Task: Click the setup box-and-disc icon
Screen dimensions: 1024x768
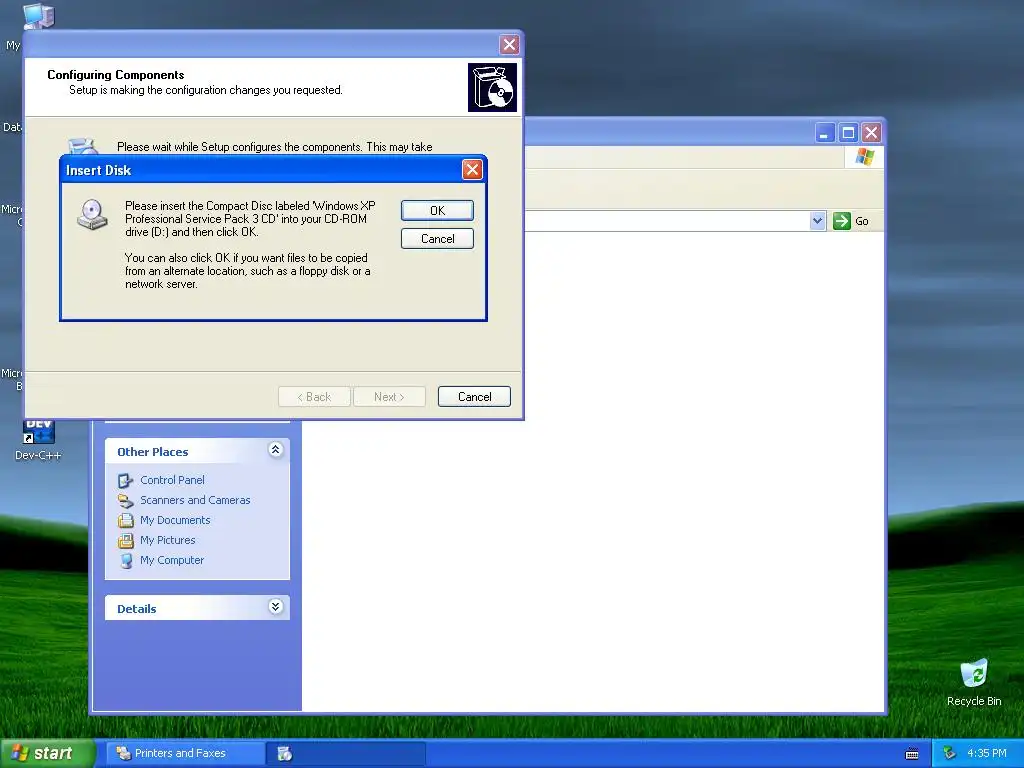Action: click(x=492, y=88)
